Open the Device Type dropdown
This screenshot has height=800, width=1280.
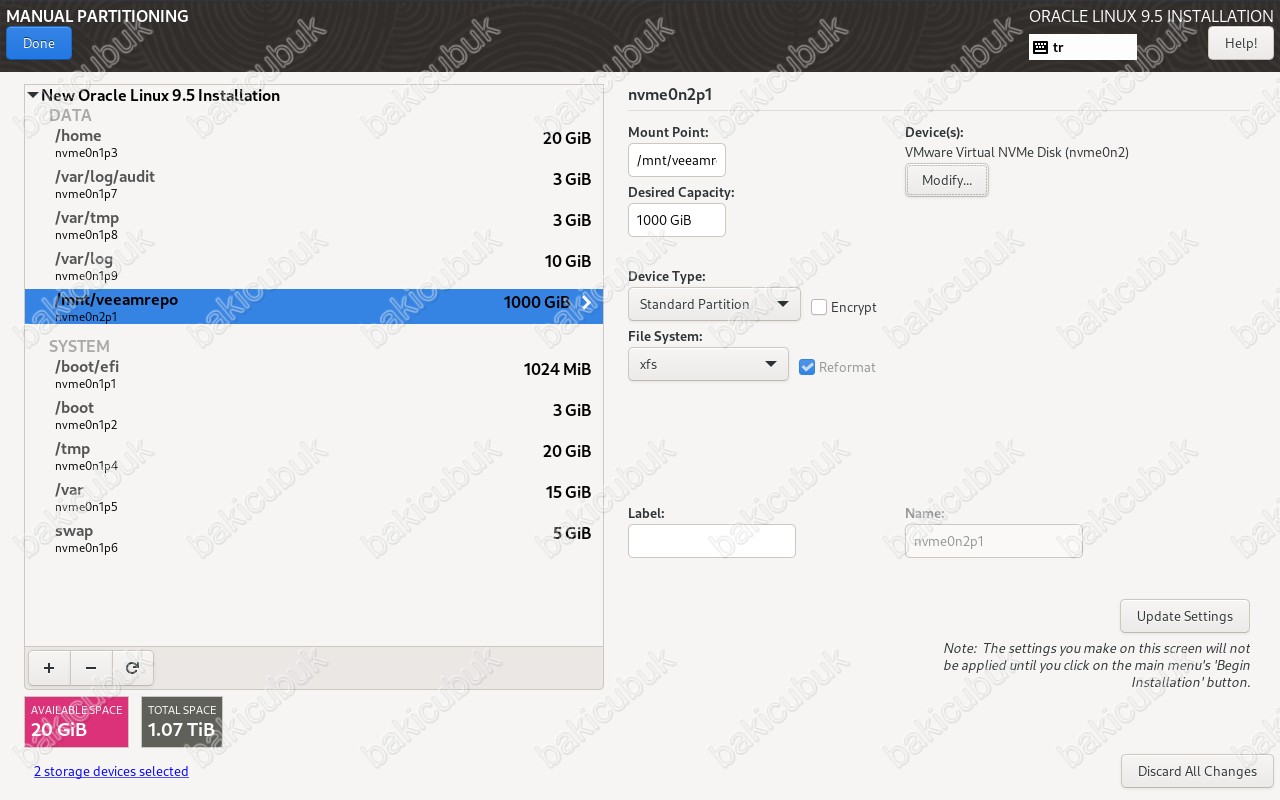[714, 304]
